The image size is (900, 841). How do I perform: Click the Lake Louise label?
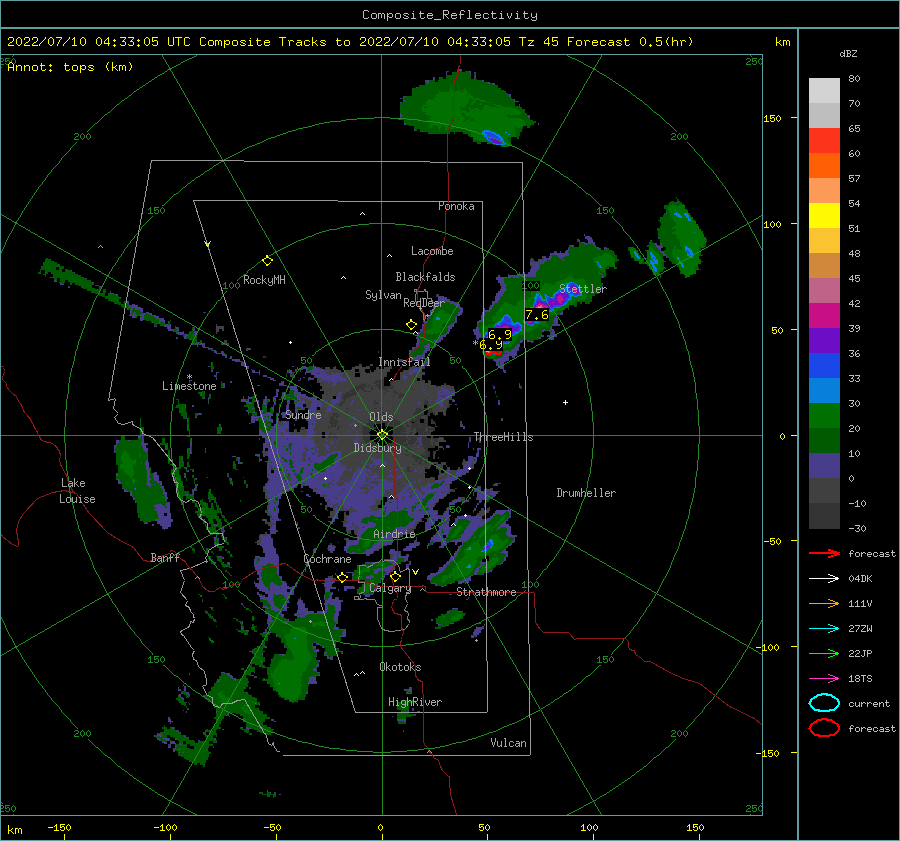[x=77, y=491]
